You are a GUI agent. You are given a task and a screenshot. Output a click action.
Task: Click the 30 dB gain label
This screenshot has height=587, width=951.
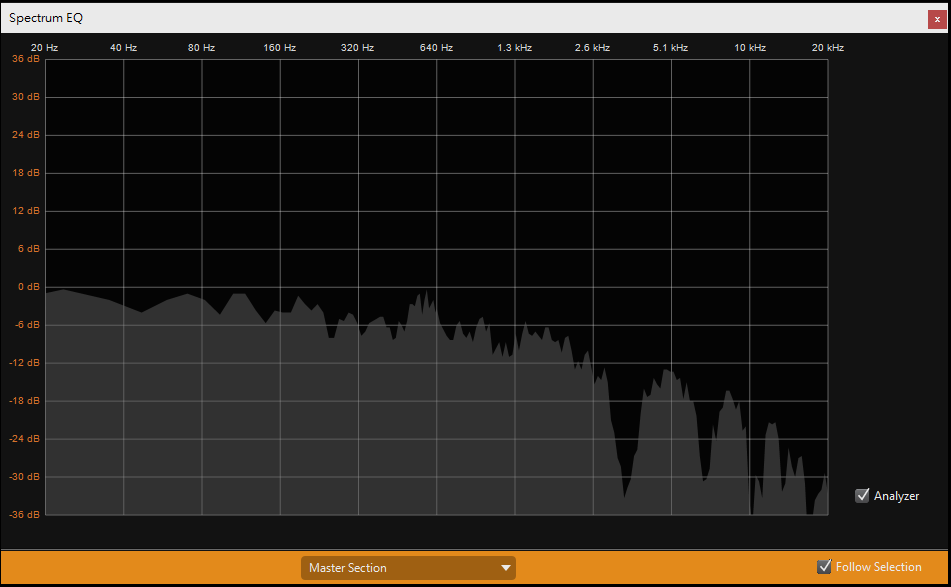click(x=25, y=96)
